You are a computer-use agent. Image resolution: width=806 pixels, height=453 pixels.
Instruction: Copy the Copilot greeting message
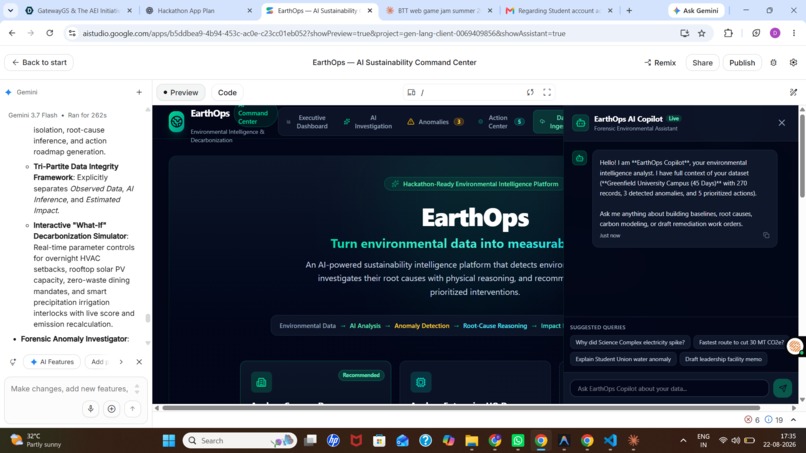tap(766, 235)
